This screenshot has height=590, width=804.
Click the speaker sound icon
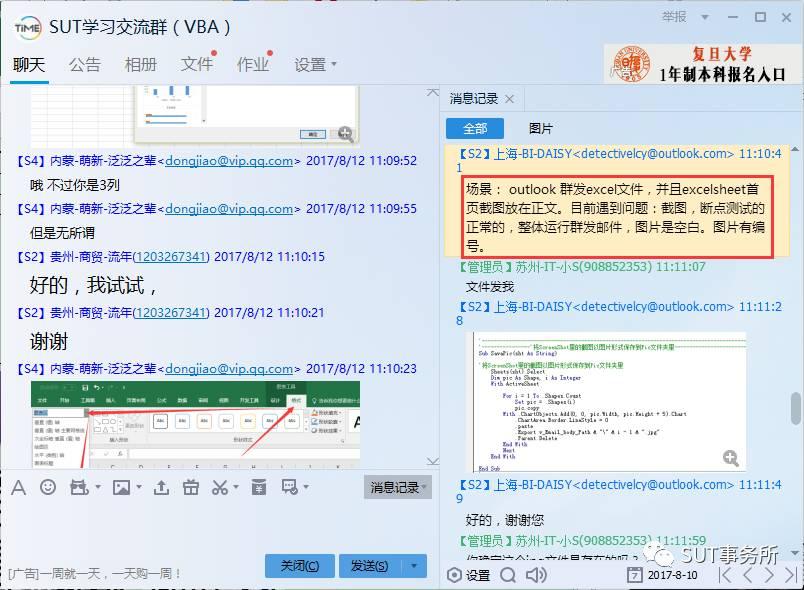[536, 575]
